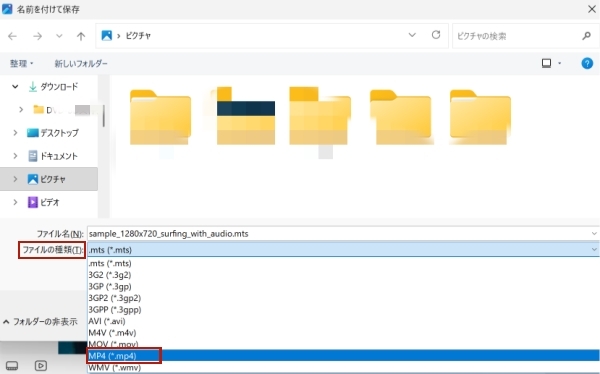Go up one folder level
This screenshot has height=374, width=600.
pyautogui.click(x=81, y=36)
